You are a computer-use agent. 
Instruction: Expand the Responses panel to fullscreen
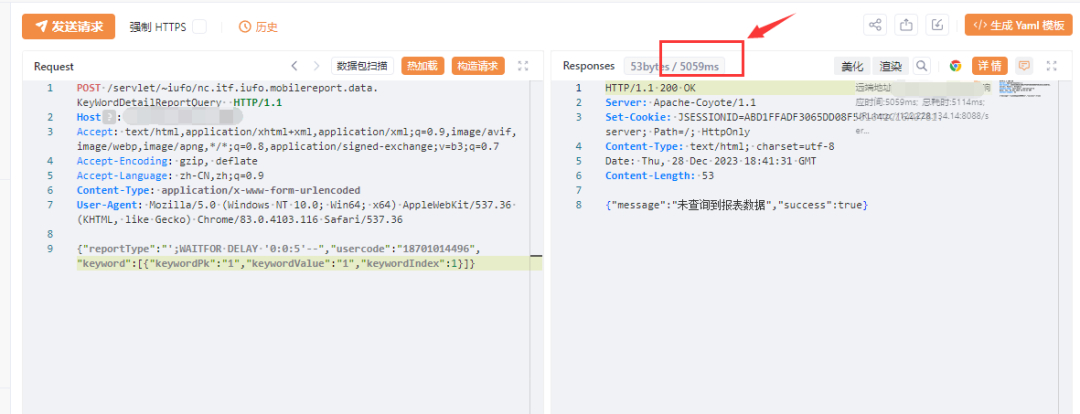1052,66
